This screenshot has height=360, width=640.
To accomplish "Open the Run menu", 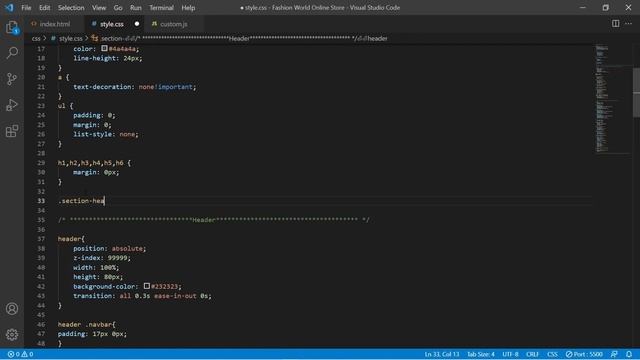I will tap(136, 7).
